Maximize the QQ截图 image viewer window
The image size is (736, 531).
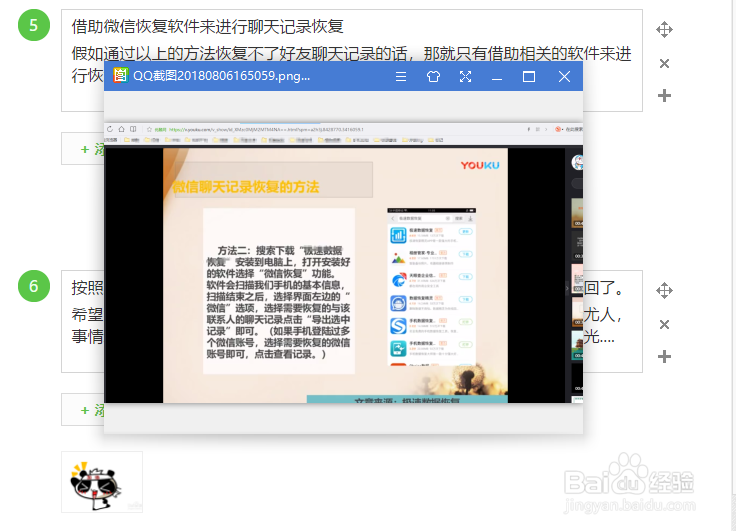529,77
